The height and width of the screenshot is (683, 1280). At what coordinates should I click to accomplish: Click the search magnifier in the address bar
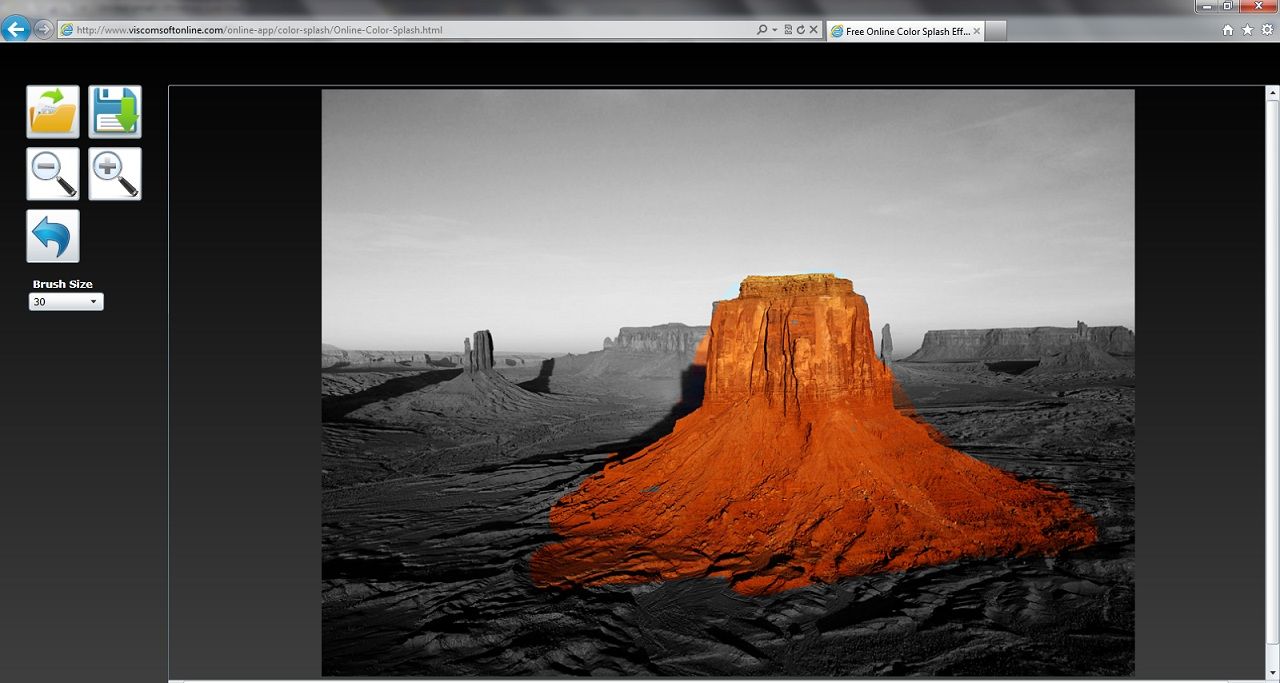763,30
